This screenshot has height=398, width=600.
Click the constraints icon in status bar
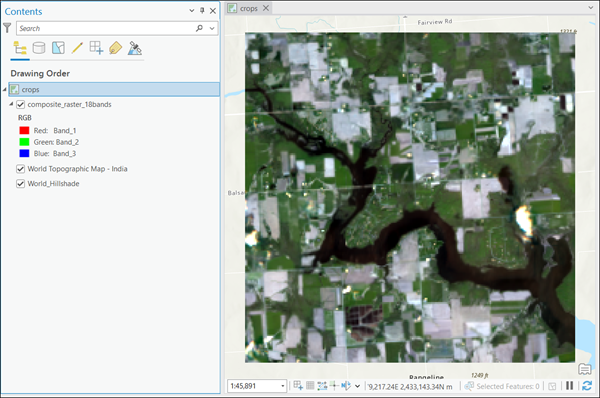(x=322, y=386)
